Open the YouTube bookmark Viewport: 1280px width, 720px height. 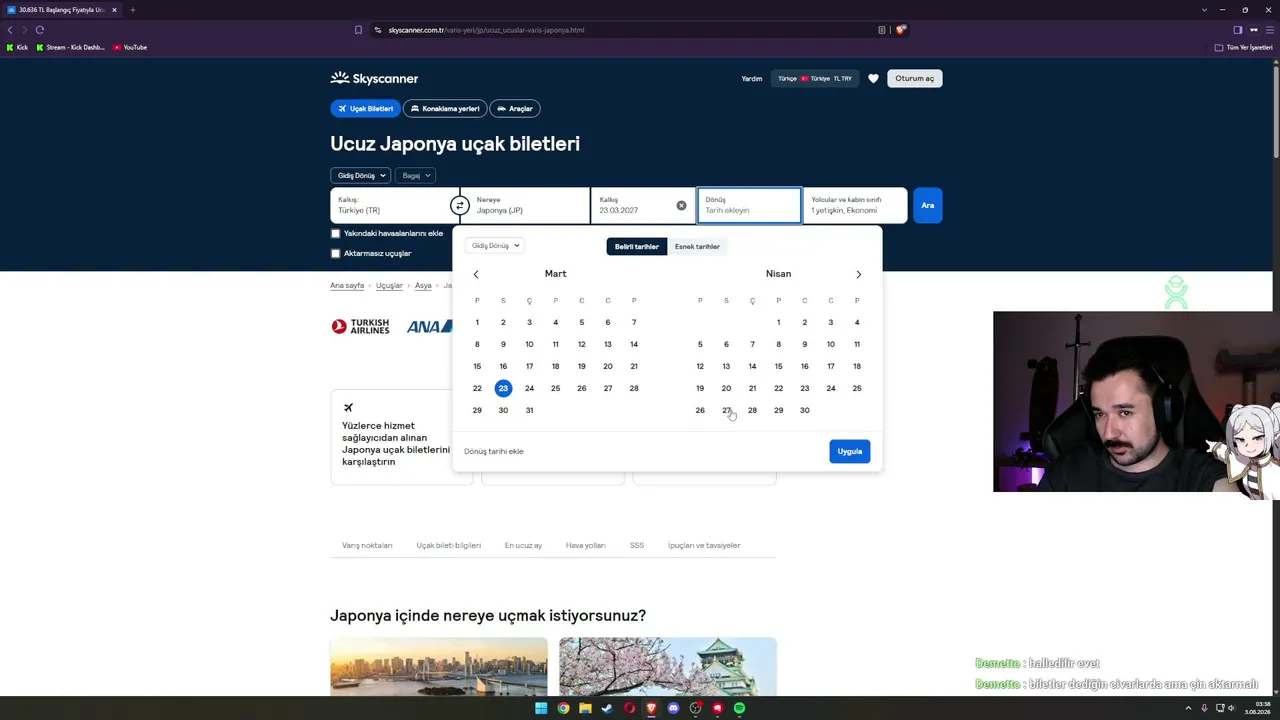[x=130, y=47]
